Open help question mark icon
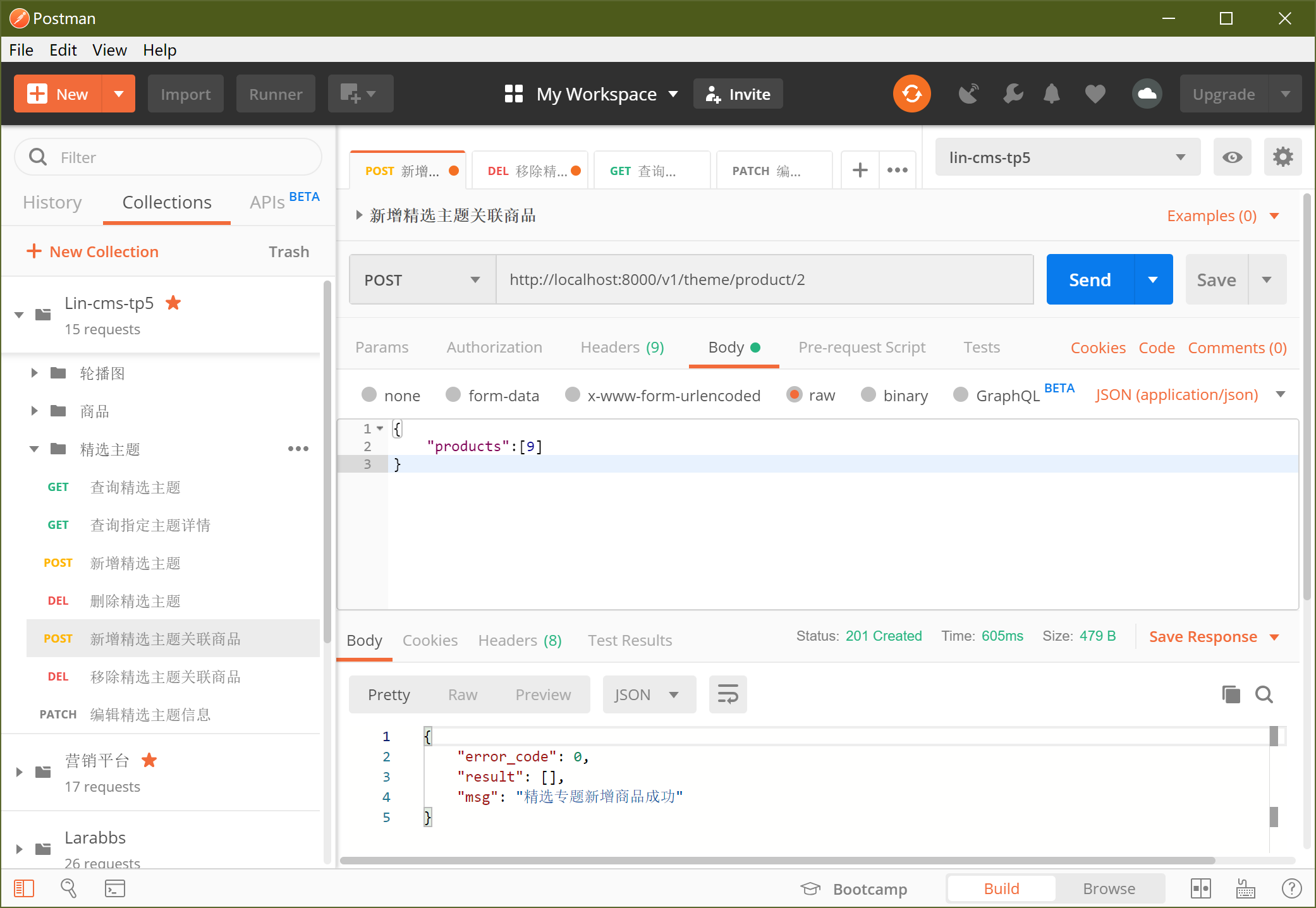 (x=1291, y=888)
